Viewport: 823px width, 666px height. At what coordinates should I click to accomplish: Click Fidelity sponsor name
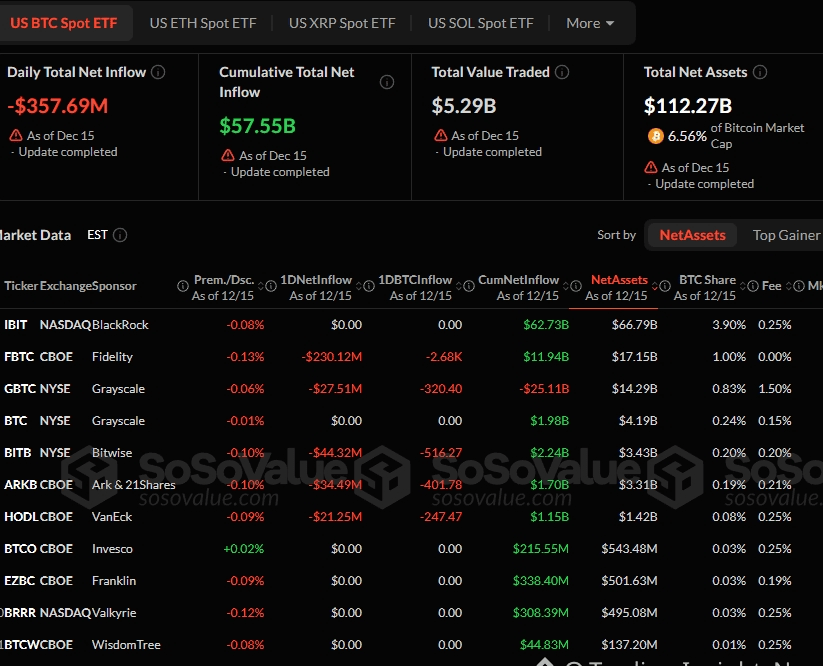pos(112,357)
